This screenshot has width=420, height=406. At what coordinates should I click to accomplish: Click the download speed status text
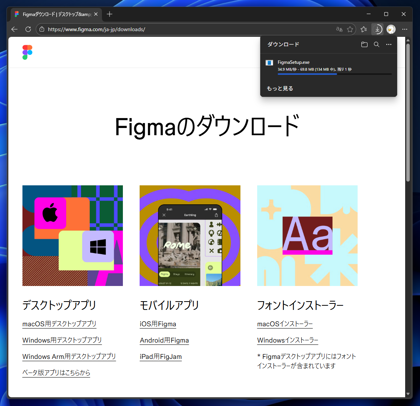[314, 69]
